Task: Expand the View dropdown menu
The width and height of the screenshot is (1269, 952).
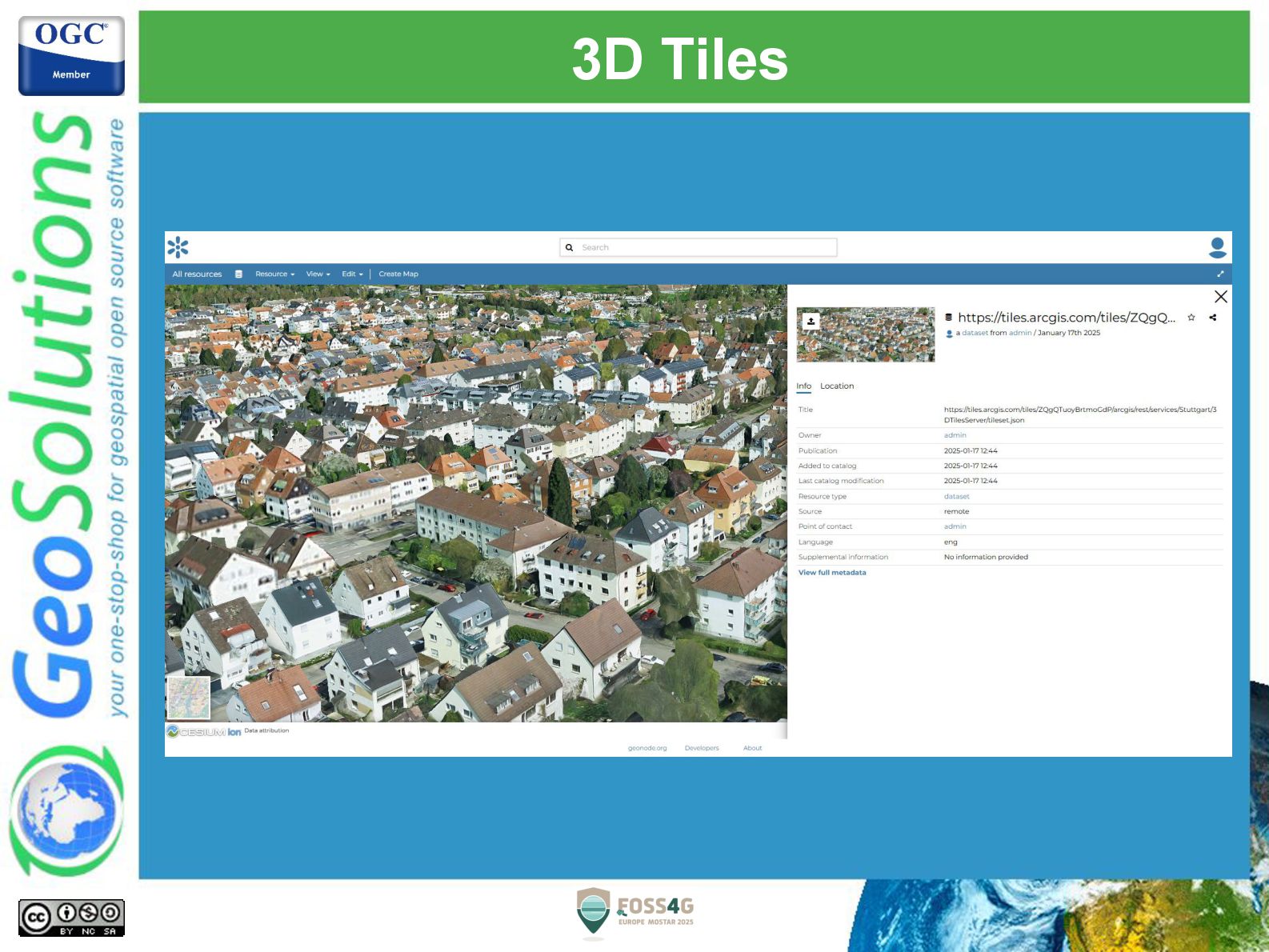Action: point(318,274)
